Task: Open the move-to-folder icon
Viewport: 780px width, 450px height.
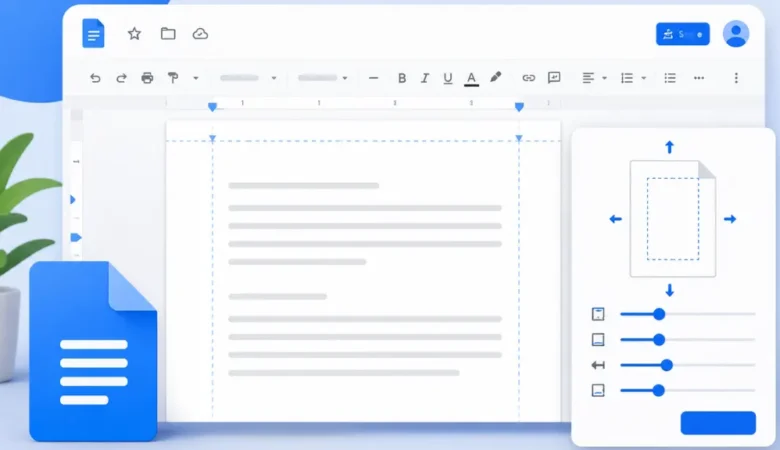Action: 168,34
